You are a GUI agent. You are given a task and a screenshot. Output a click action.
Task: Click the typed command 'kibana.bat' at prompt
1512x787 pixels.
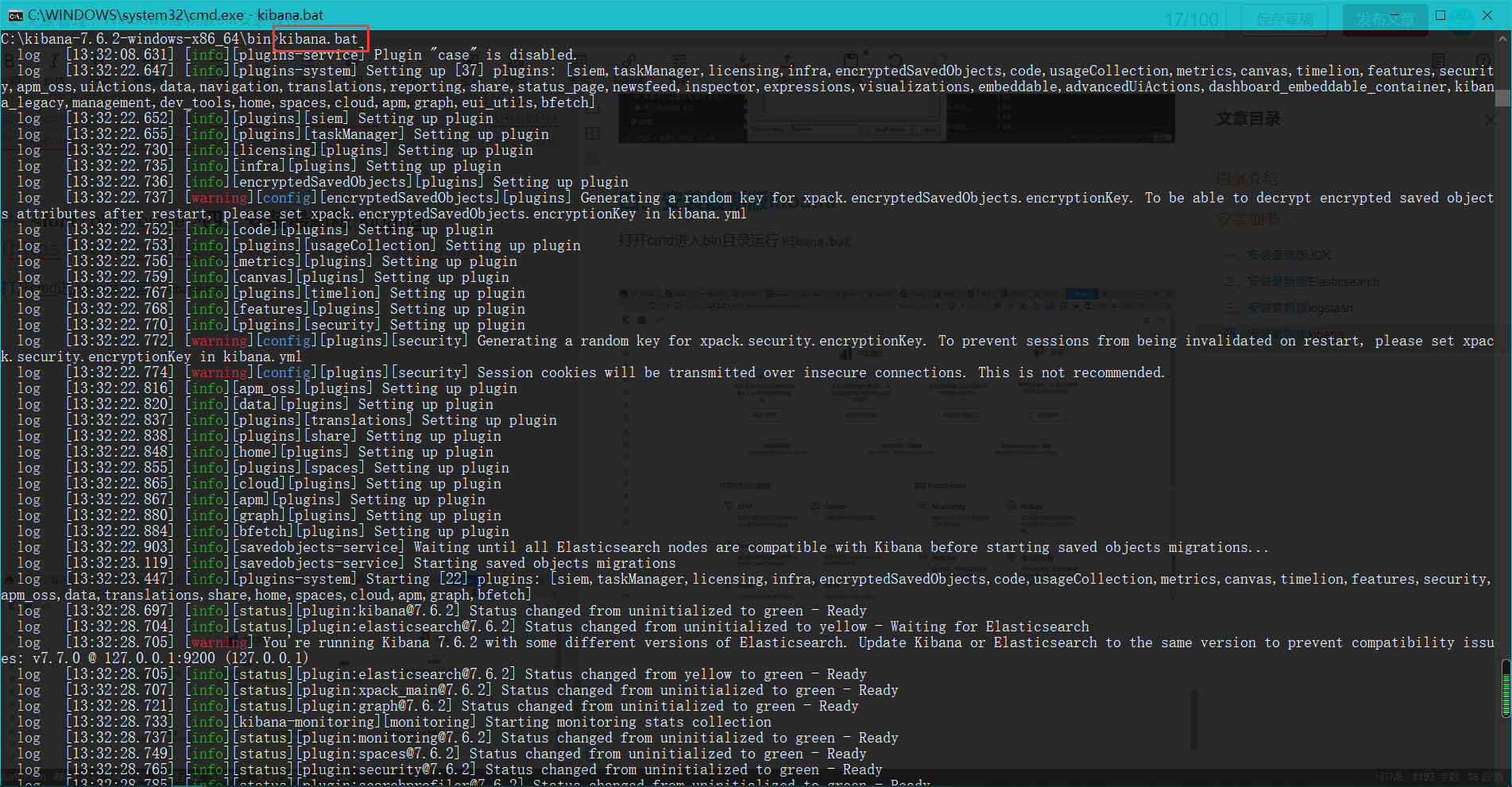tap(318, 39)
